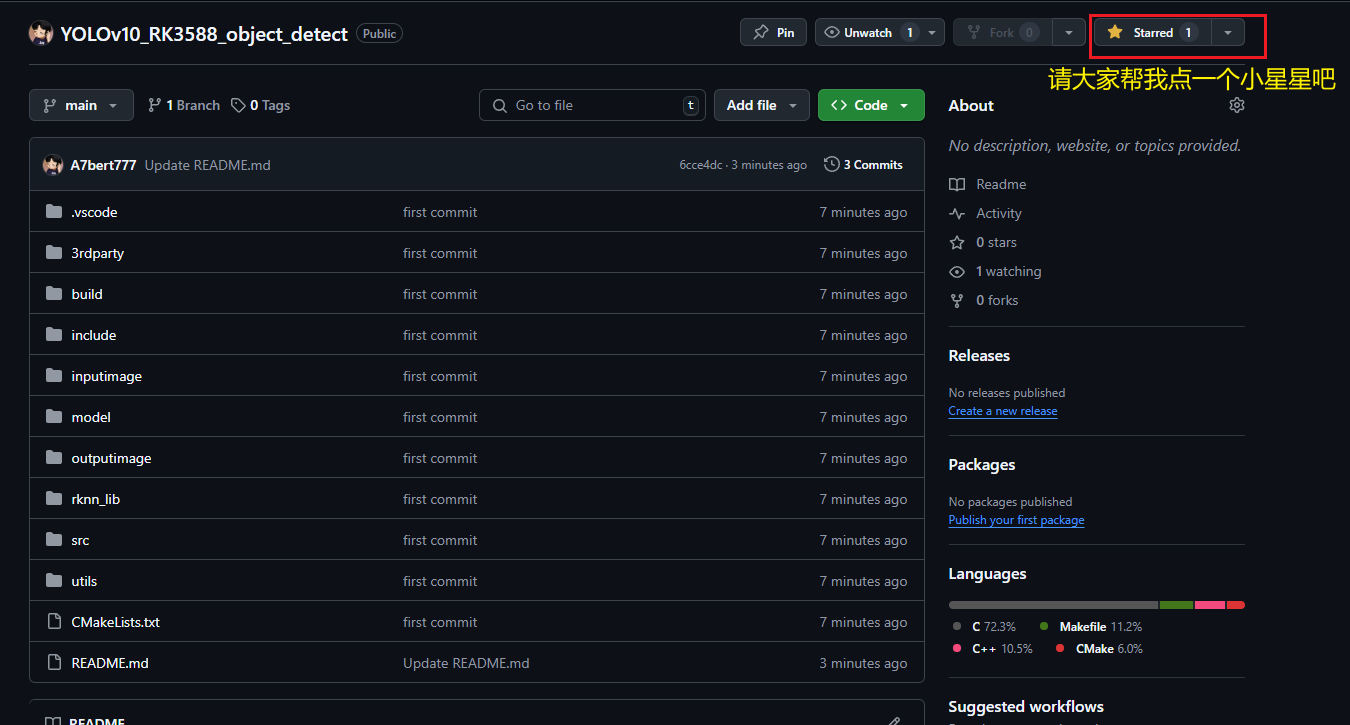The height and width of the screenshot is (725, 1350).
Task: Open the 3 Commits history link
Action: tap(863, 164)
